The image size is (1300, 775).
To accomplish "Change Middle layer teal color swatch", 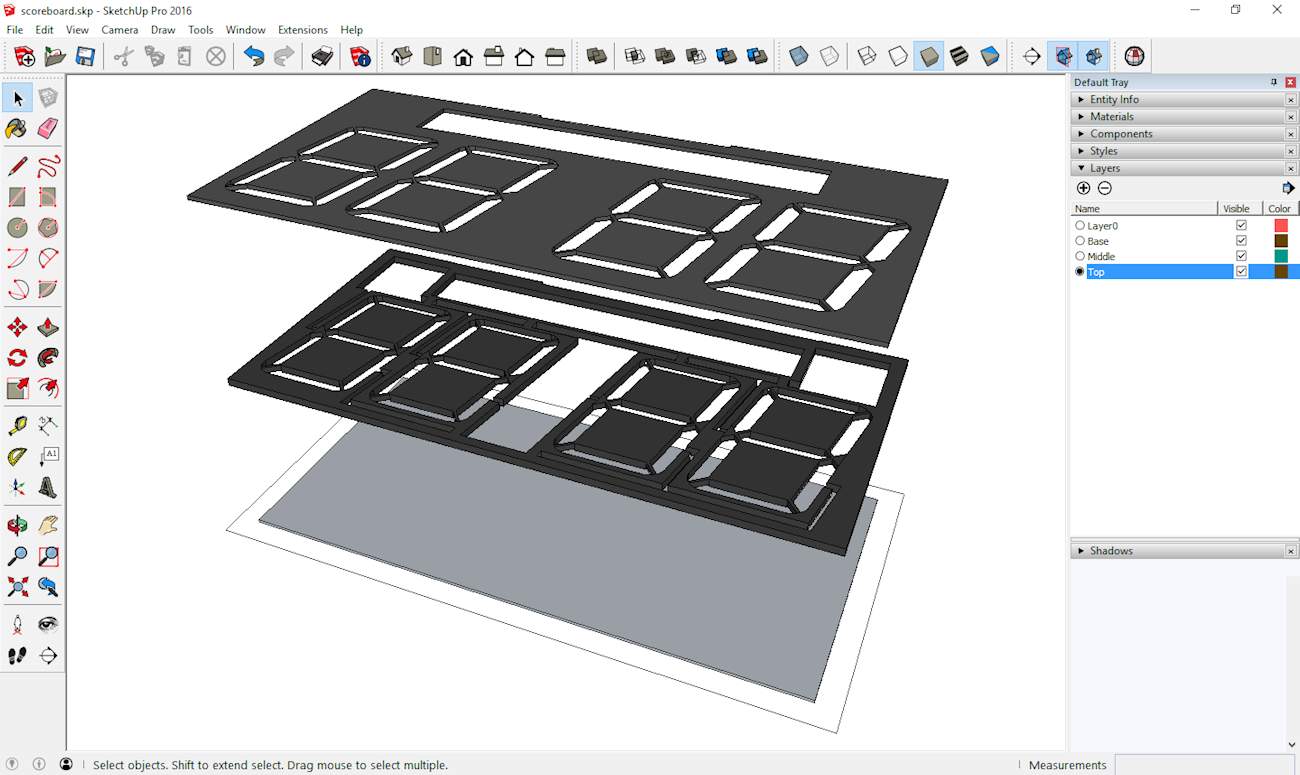I will 1281,256.
